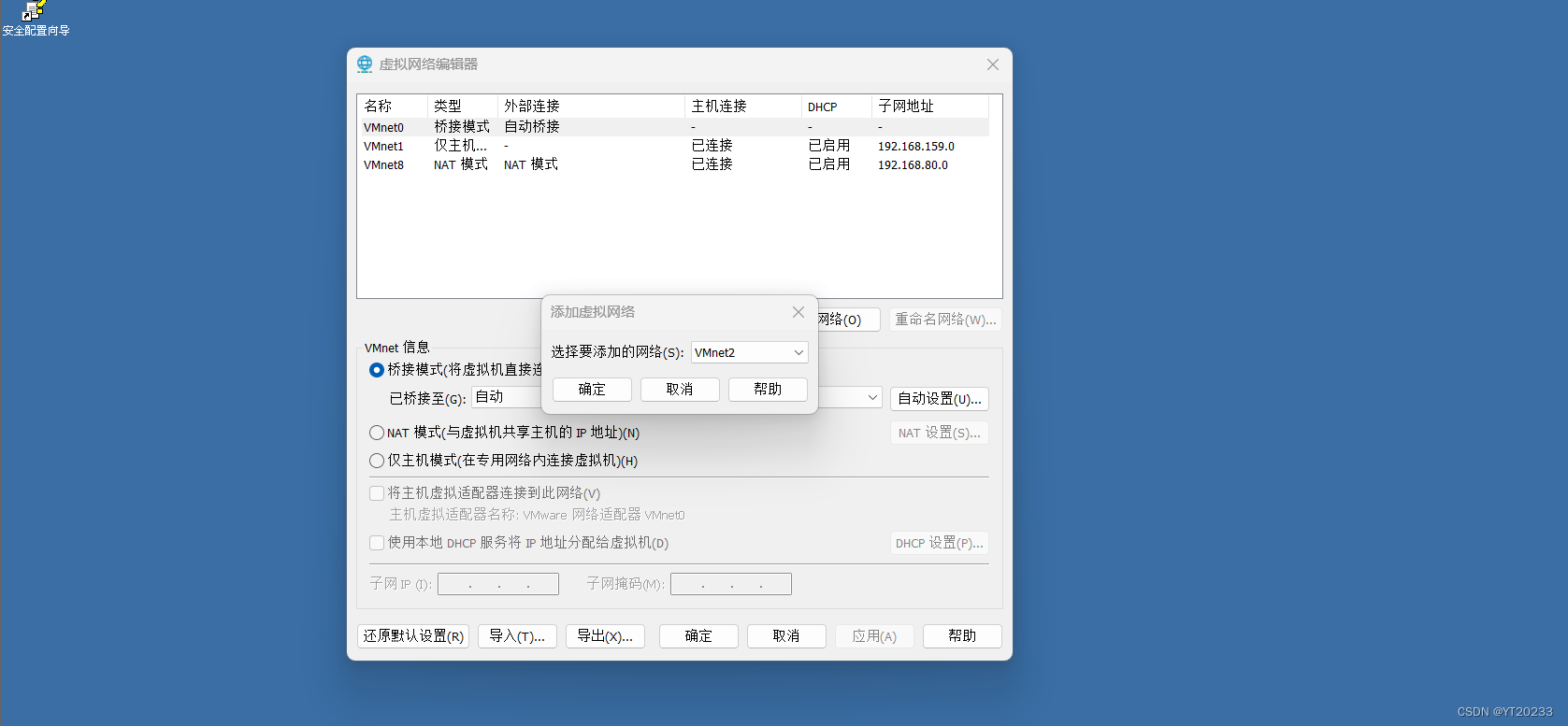Click subnet address 192.168.80.0 cell

913,165
